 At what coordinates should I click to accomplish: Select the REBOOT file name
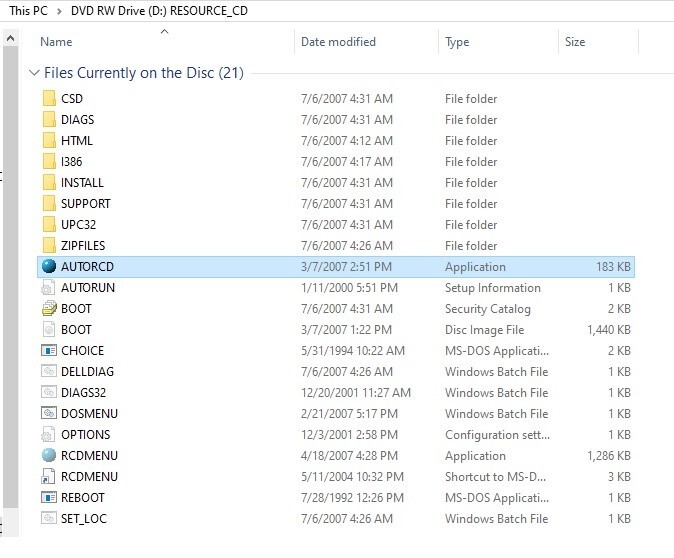click(x=83, y=498)
